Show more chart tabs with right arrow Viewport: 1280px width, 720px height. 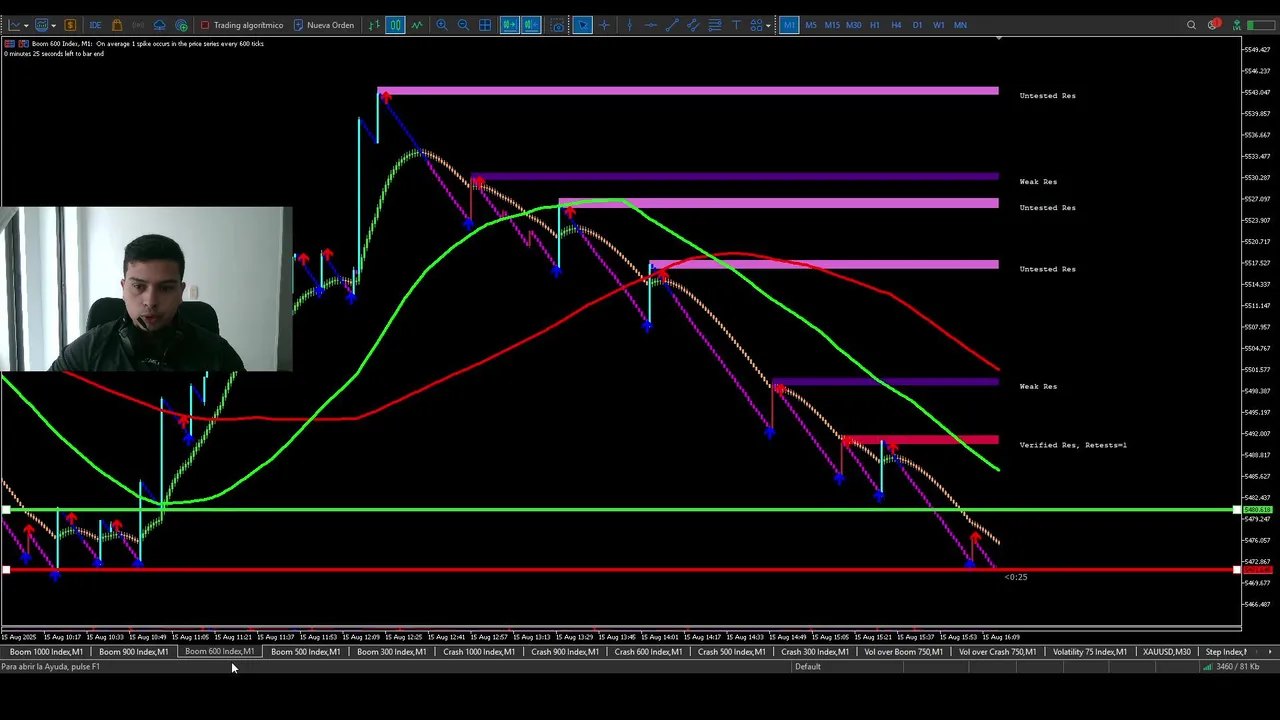click(x=1270, y=652)
